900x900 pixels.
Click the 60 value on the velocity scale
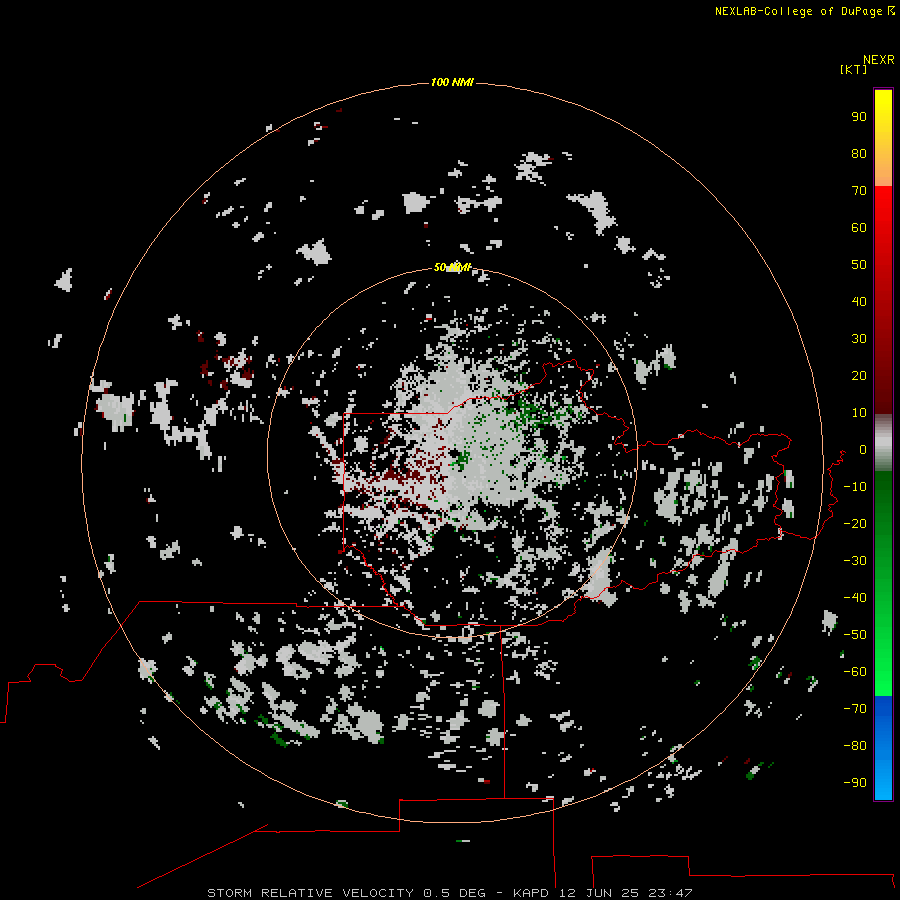[859, 228]
